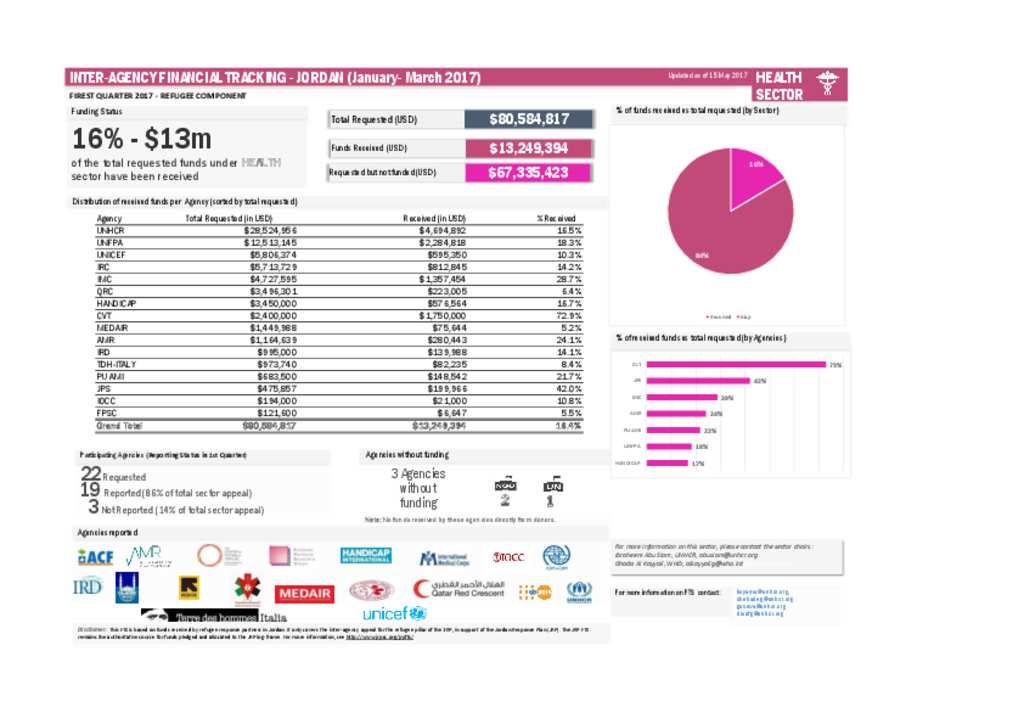Click the 29% bar in agencies chart
This screenshot has height=724, width=1024.
tap(682, 397)
